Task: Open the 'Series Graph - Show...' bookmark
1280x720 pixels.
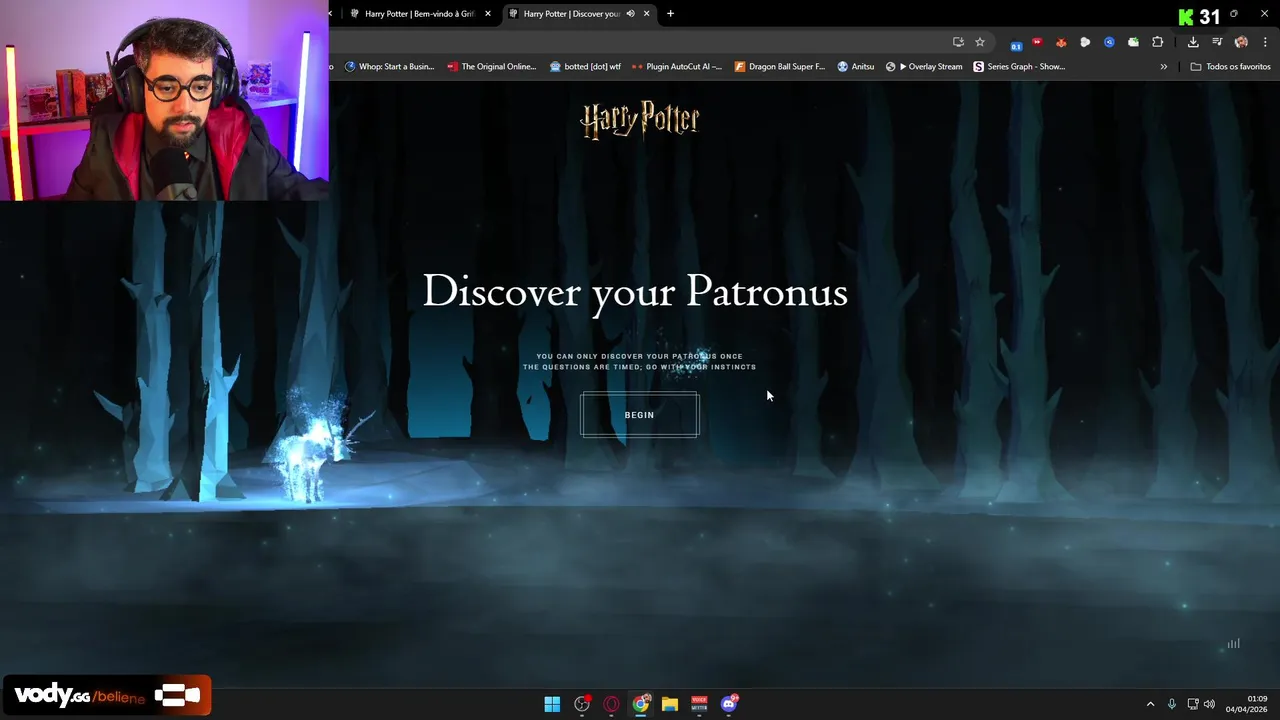Action: (x=1019, y=67)
